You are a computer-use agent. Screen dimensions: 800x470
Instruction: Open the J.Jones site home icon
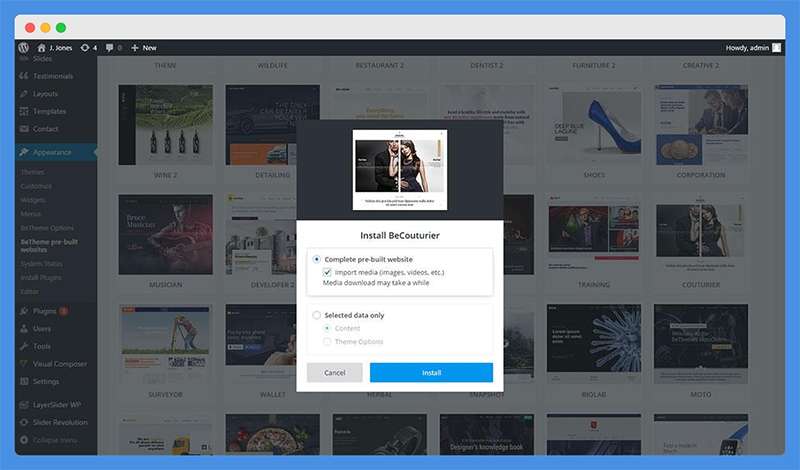tap(41, 47)
